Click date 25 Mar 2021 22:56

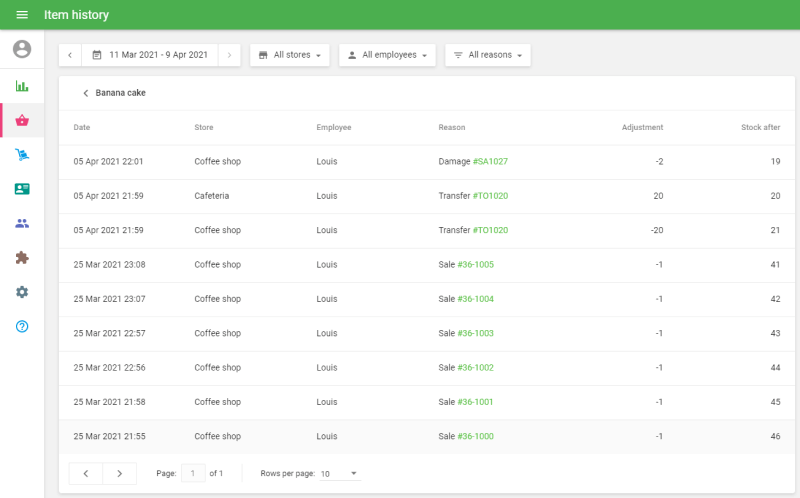(x=109, y=367)
